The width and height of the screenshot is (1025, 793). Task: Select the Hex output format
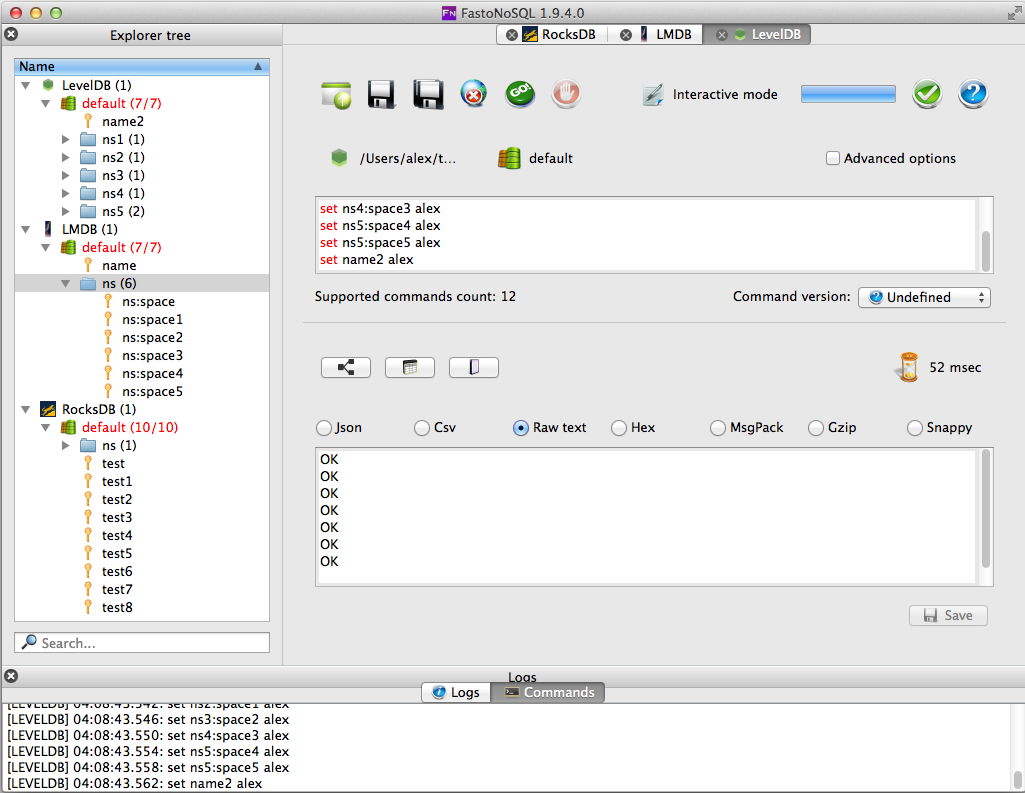[618, 428]
